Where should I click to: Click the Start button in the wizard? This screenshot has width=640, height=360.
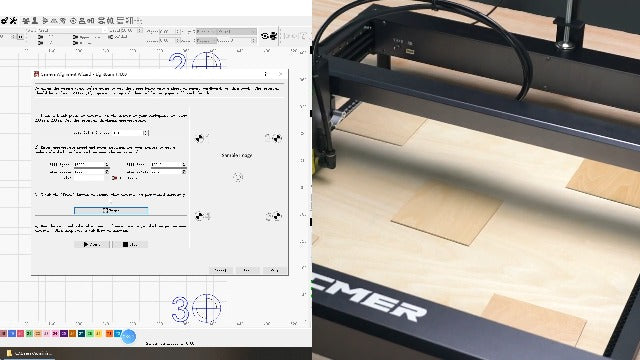(x=91, y=244)
